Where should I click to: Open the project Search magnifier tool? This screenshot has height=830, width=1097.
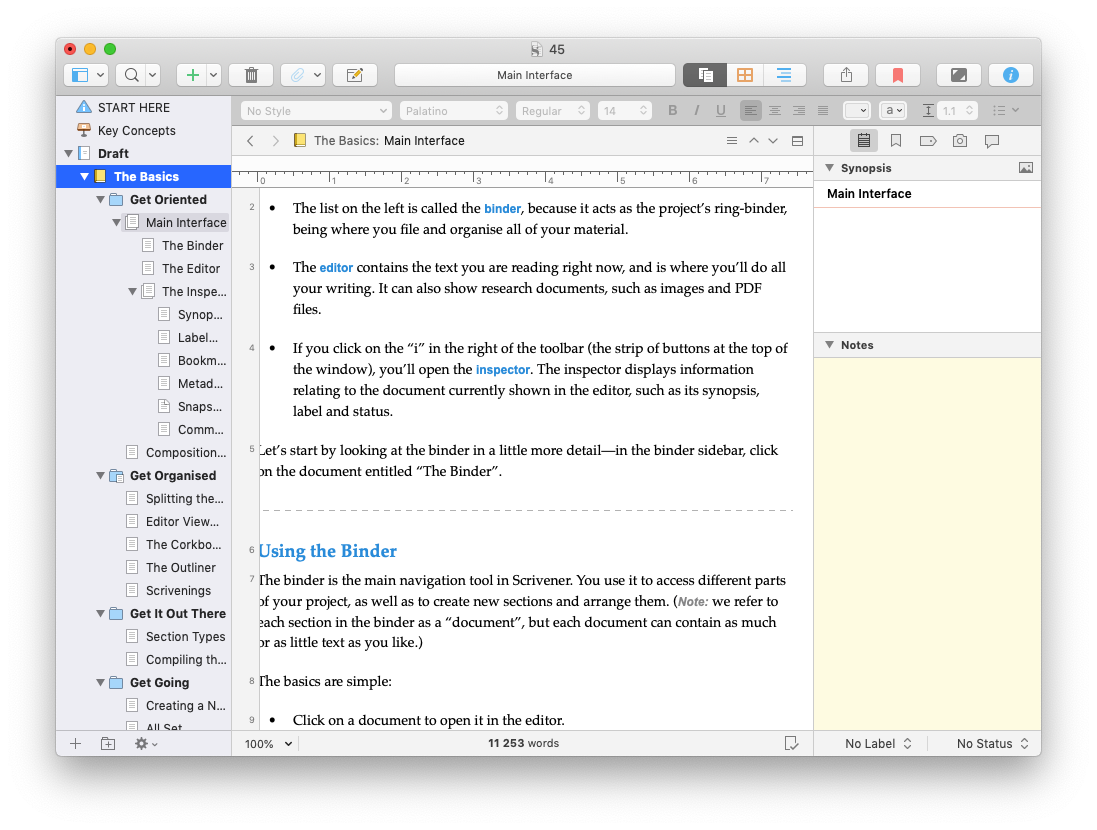[x=131, y=75]
